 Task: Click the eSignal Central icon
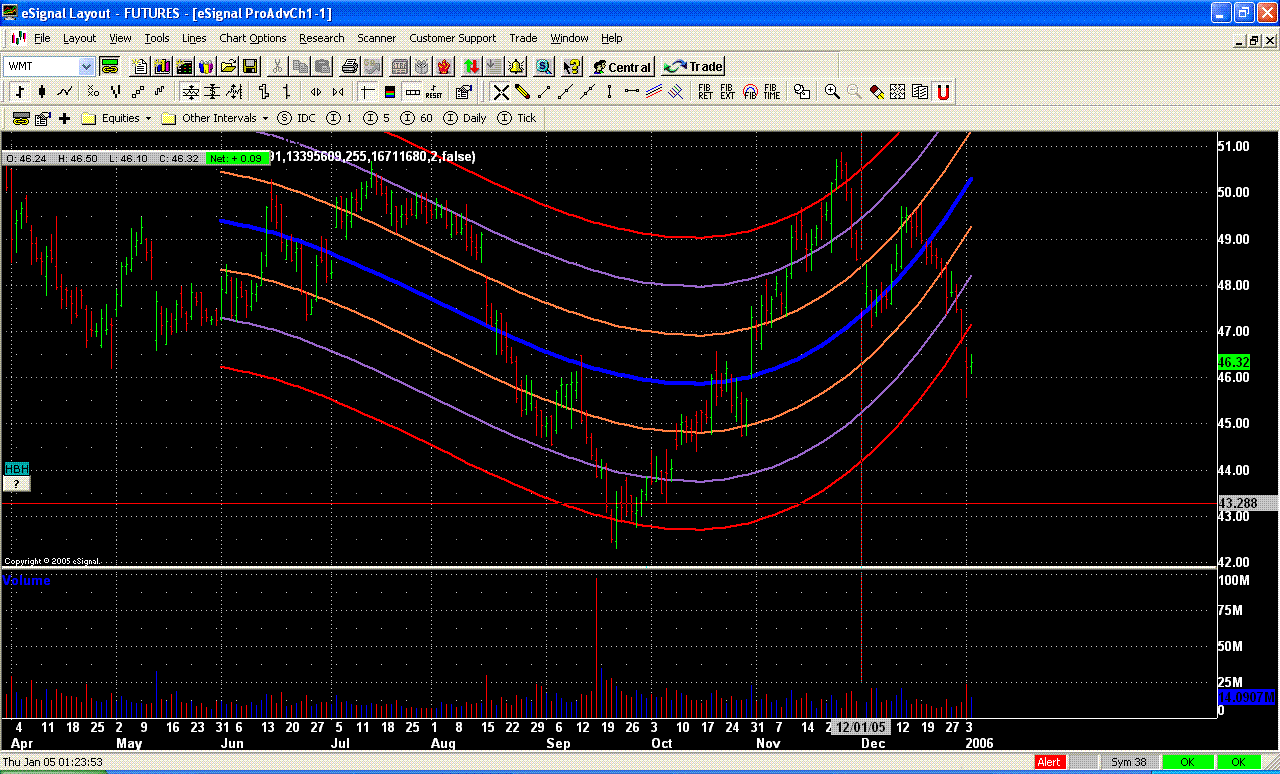point(621,66)
